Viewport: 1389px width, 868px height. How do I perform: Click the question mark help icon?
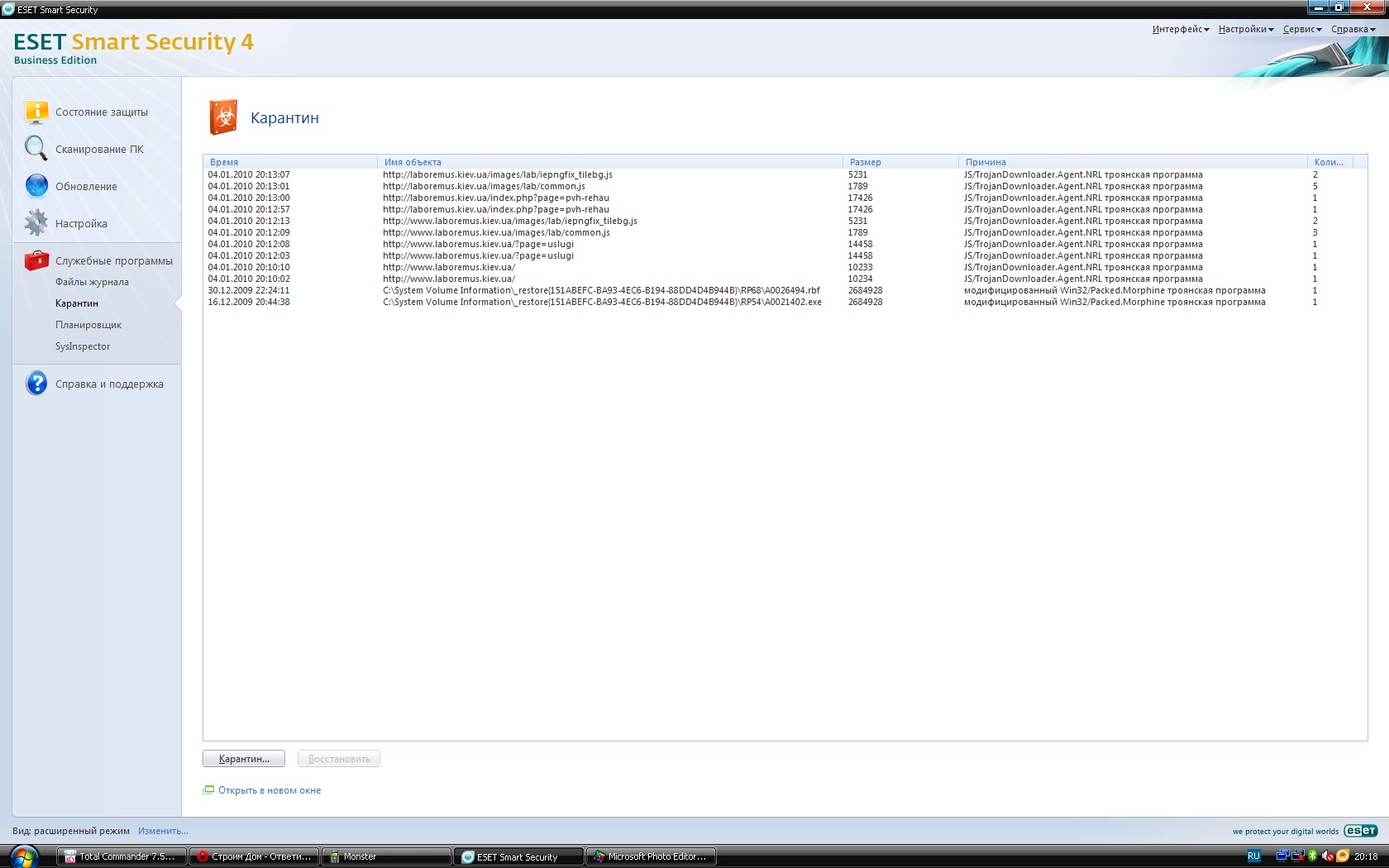[x=36, y=383]
